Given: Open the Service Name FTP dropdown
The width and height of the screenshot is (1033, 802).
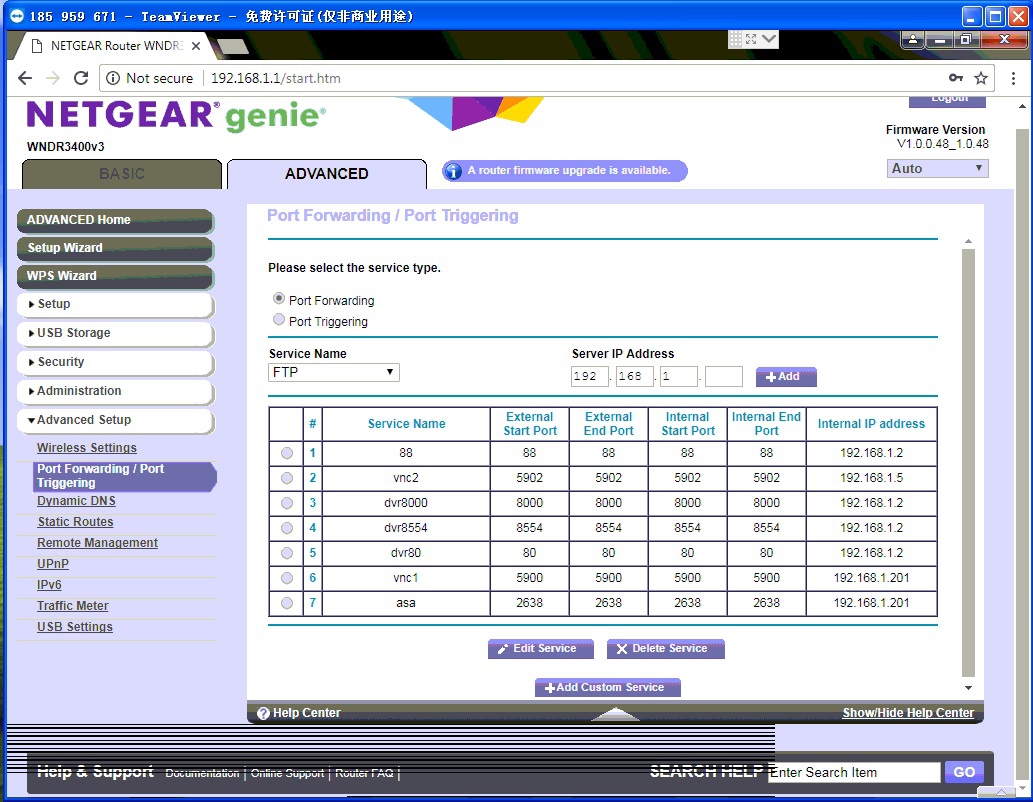Looking at the screenshot, I should [x=333, y=372].
